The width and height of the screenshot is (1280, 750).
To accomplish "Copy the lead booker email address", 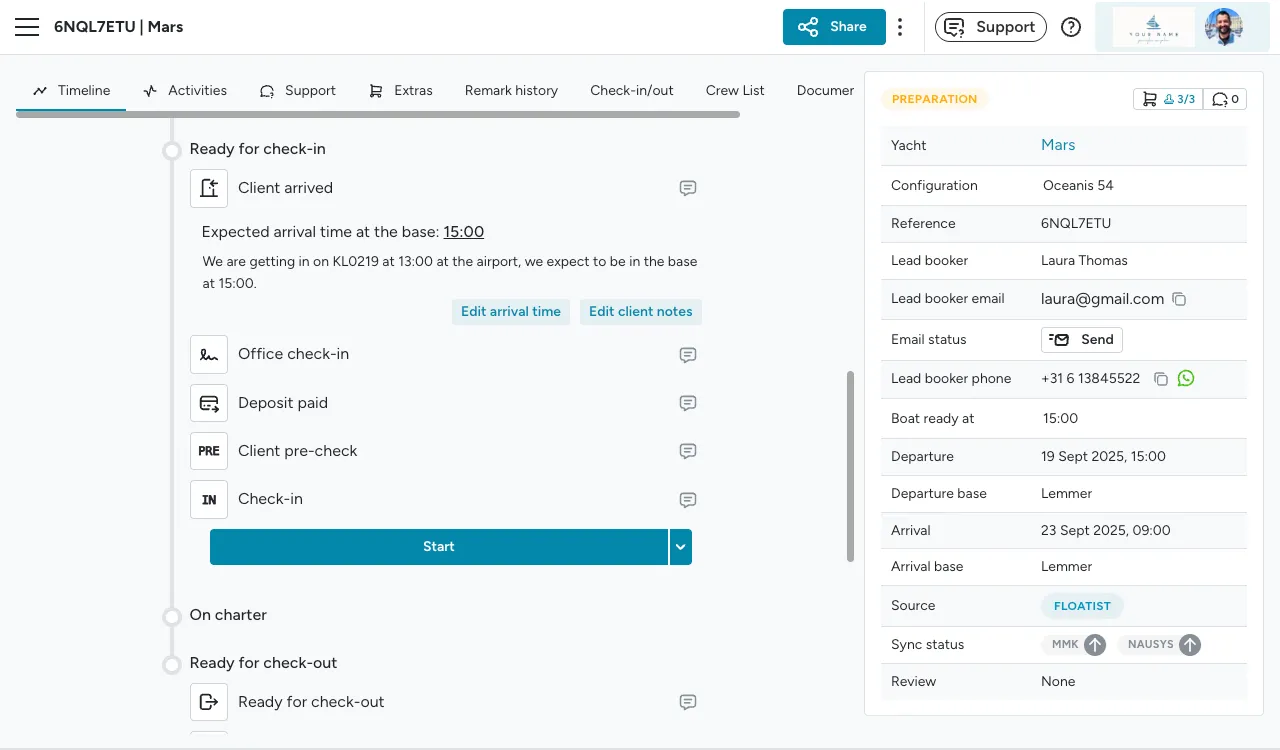I will coord(1179,299).
